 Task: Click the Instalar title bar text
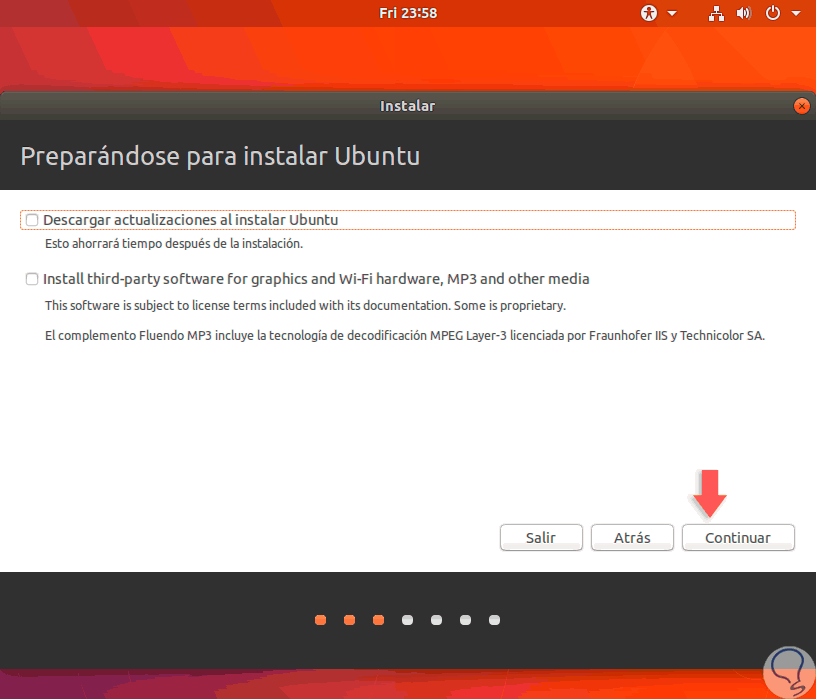coord(407,106)
